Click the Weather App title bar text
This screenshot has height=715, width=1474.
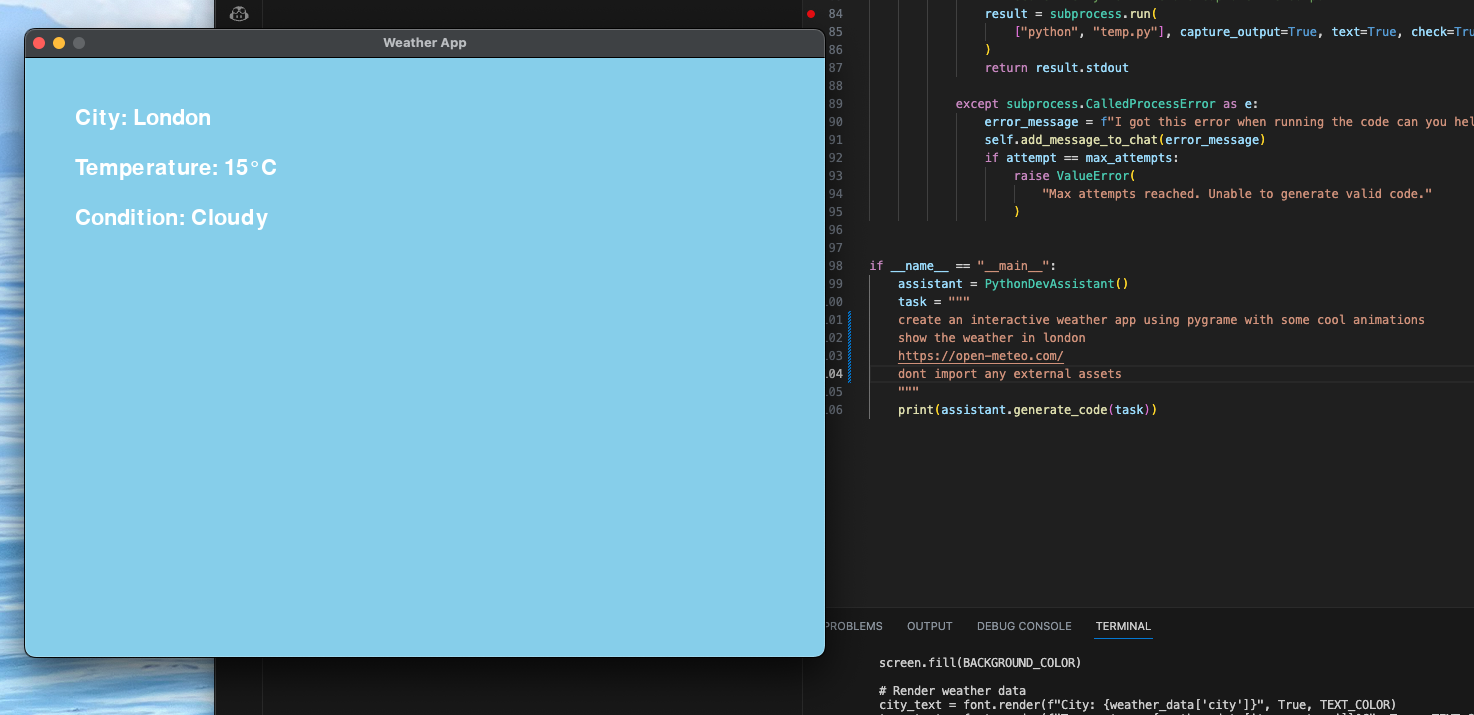coord(425,43)
